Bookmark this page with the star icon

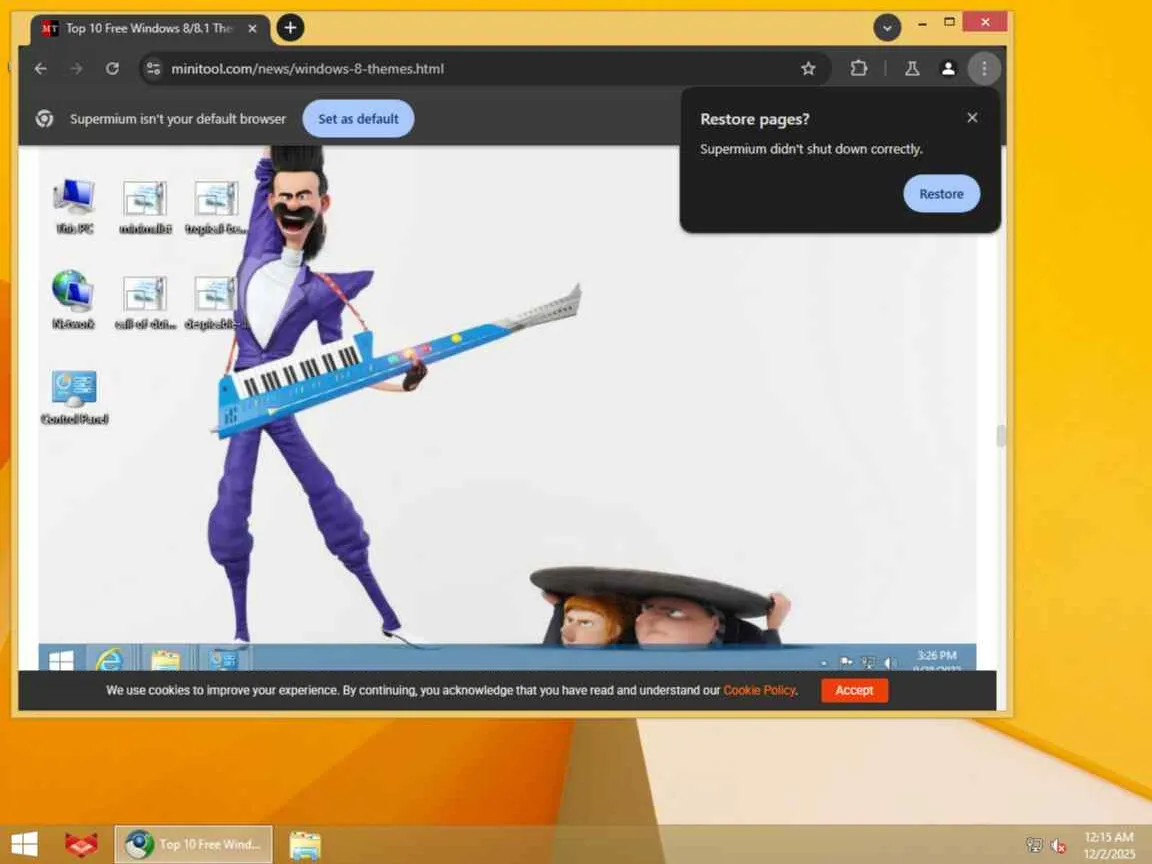[x=808, y=68]
